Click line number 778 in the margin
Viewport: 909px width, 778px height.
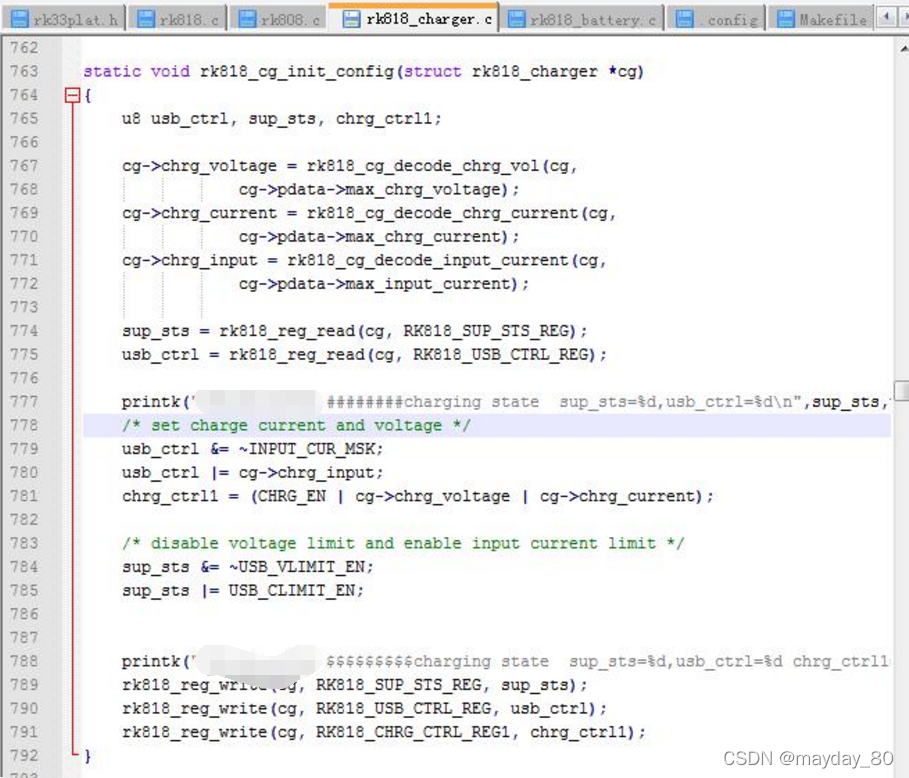24,425
